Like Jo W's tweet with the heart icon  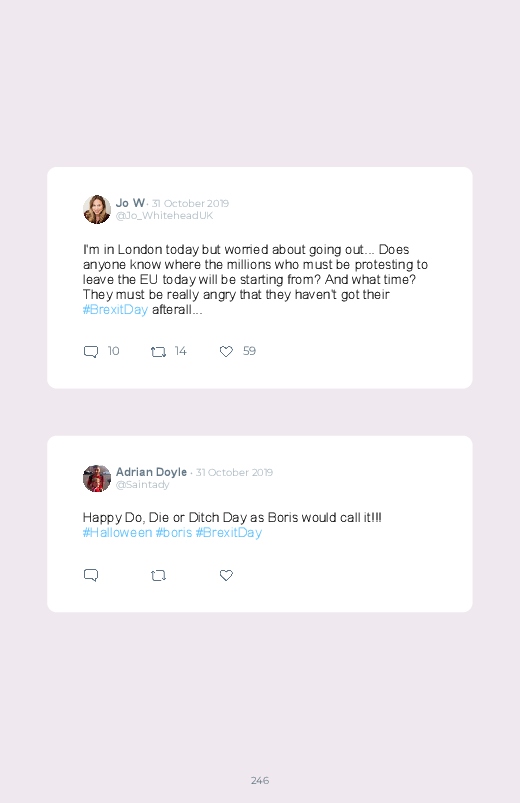coord(226,351)
